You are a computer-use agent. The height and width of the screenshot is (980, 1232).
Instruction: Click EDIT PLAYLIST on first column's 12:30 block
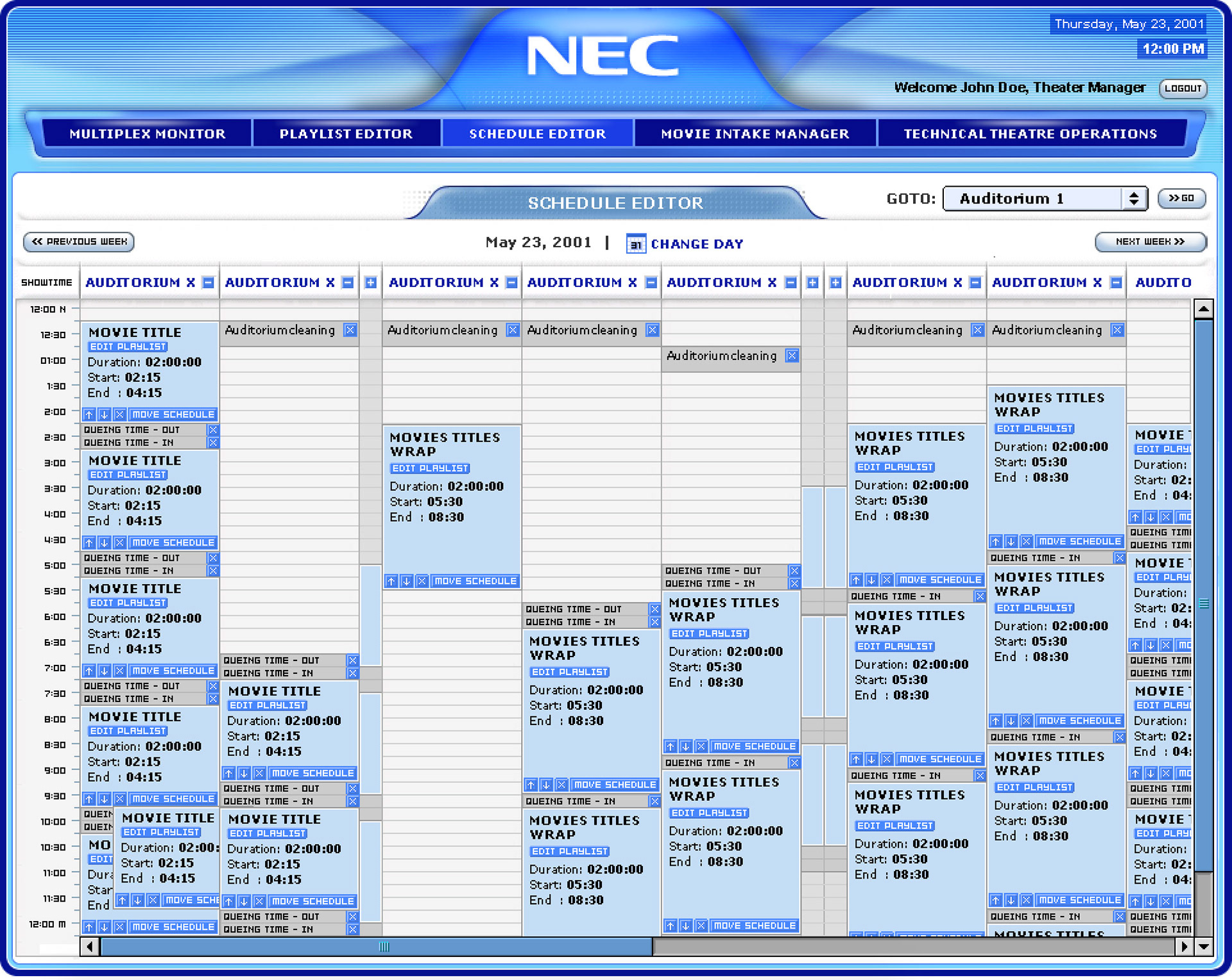(x=128, y=347)
